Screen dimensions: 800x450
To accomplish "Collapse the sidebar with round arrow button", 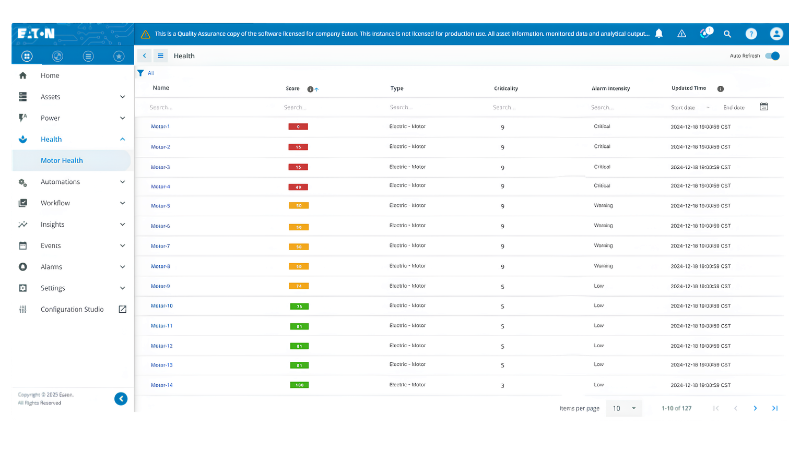I will click(121, 398).
